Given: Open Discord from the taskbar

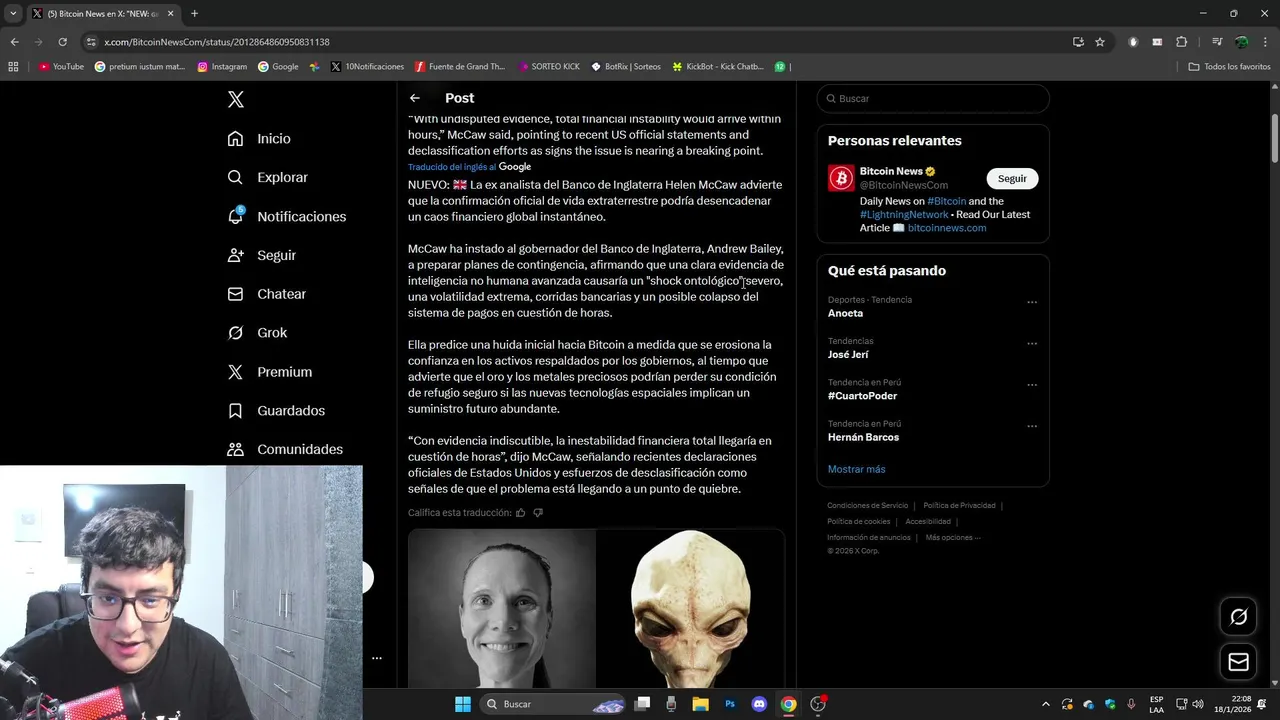Looking at the screenshot, I should [x=759, y=704].
